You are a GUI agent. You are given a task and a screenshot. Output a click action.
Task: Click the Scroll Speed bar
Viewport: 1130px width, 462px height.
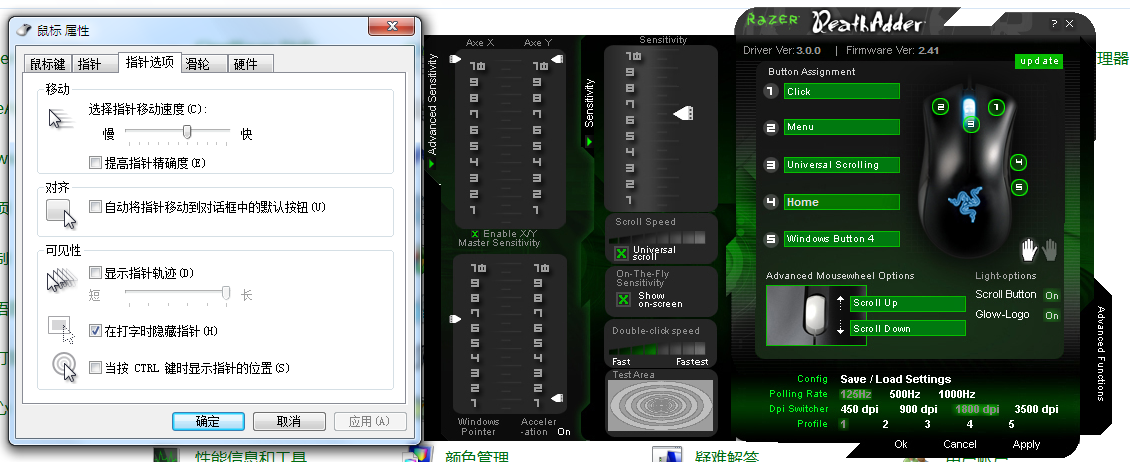(657, 238)
